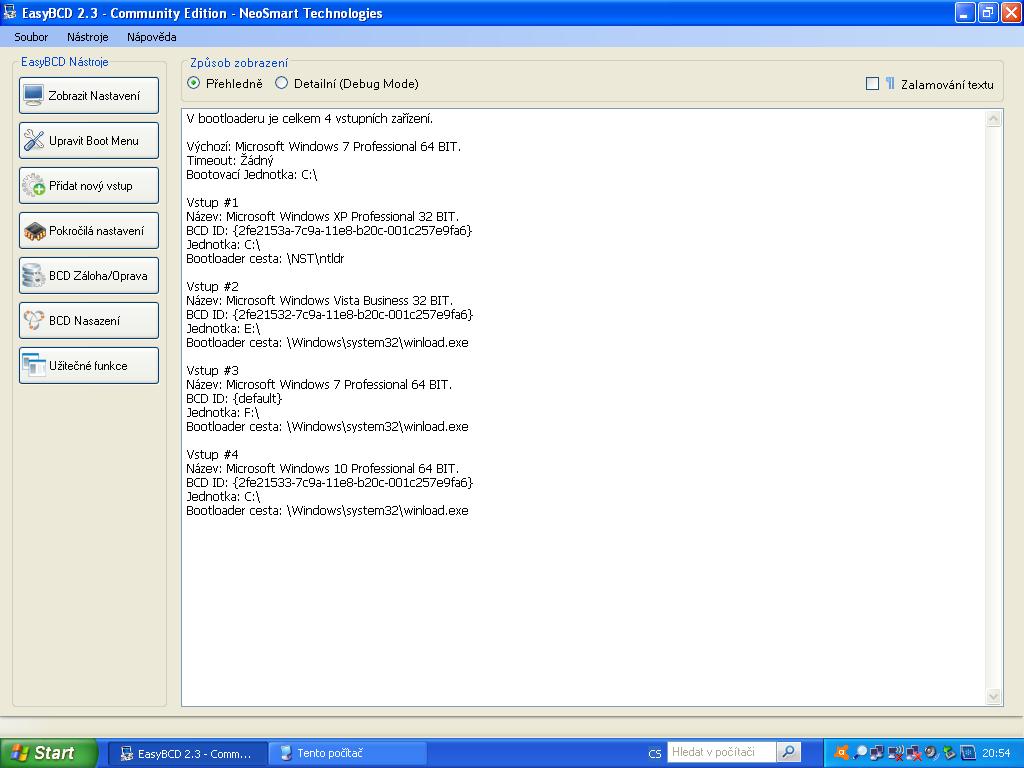This screenshot has width=1024, height=768.
Task: Select Detailní (Debug Mode) radio option
Action: pos(347,84)
